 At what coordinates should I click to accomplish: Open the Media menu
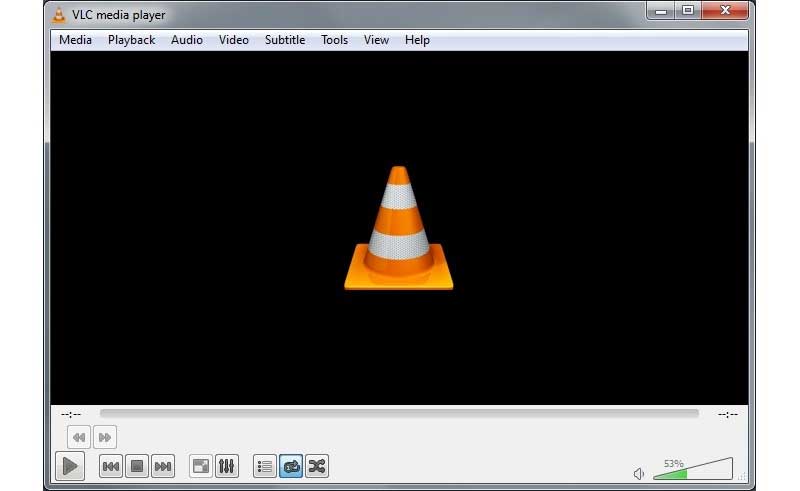pyautogui.click(x=75, y=40)
